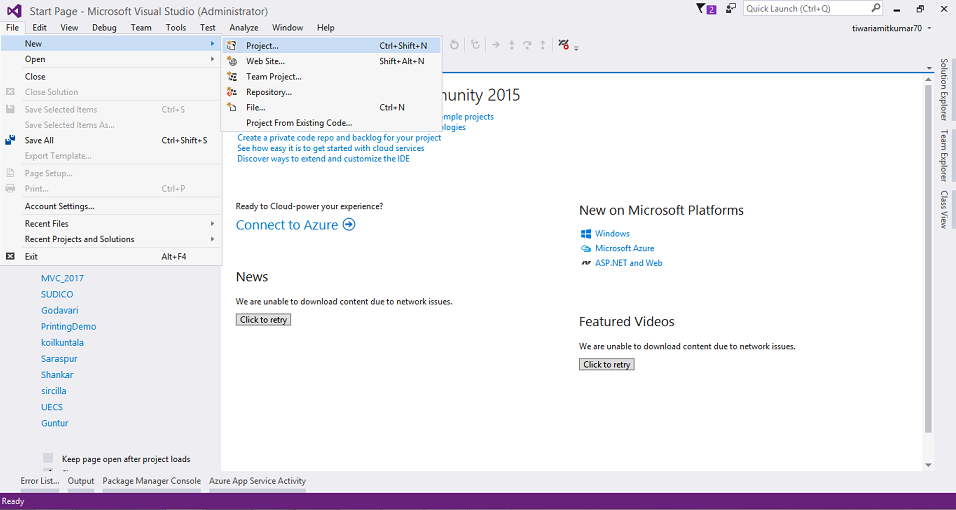Open the Edit menu
This screenshot has height=510, width=956.
40,27
